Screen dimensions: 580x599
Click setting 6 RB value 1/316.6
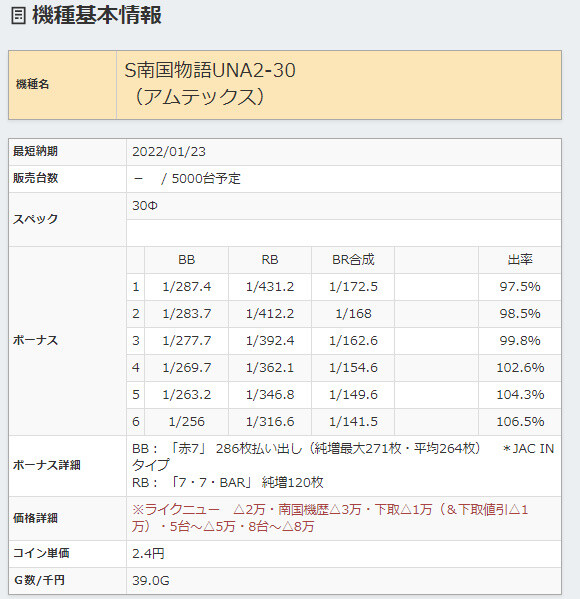click(270, 421)
